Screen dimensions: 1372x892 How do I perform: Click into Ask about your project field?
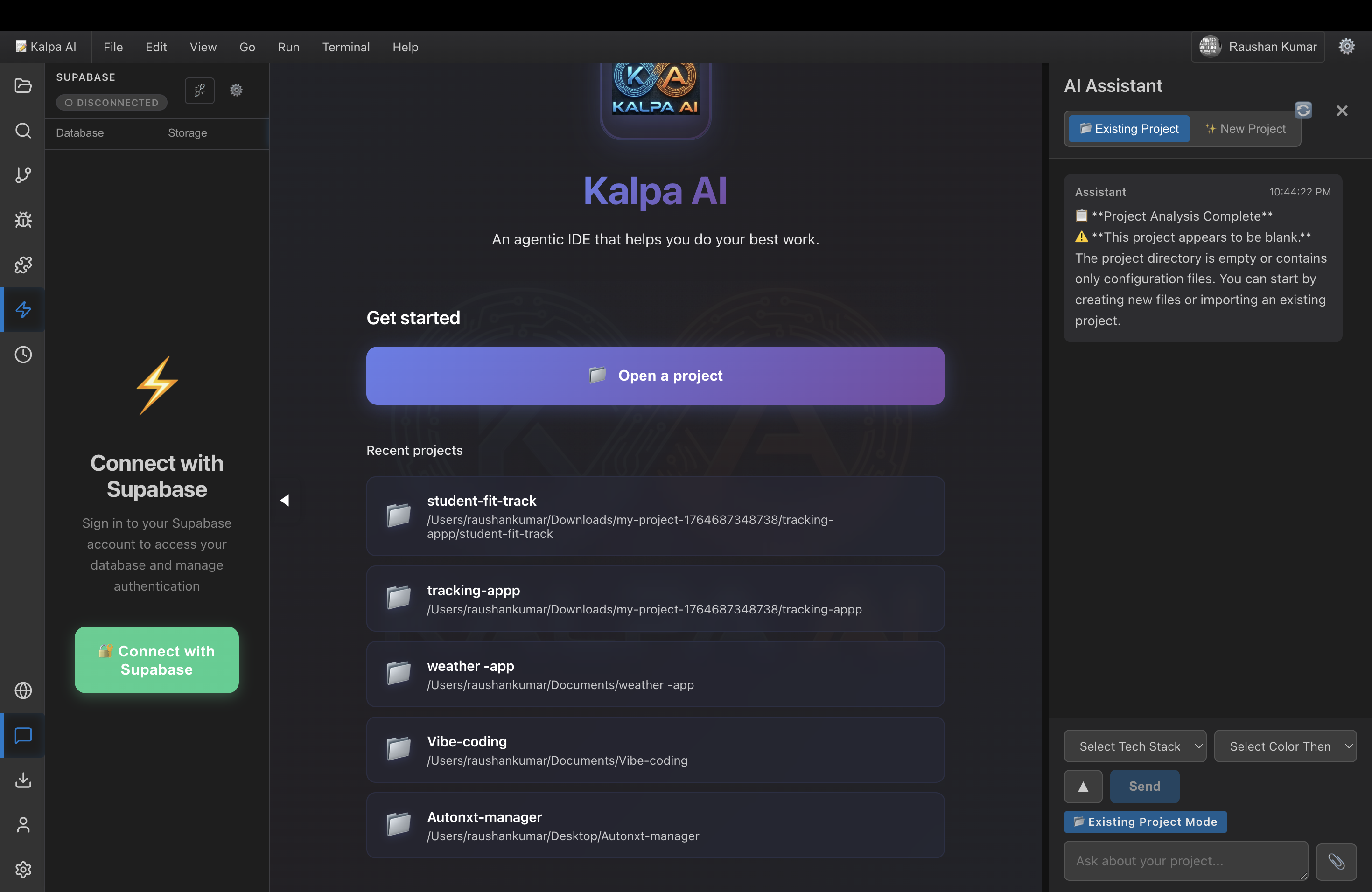(1185, 861)
